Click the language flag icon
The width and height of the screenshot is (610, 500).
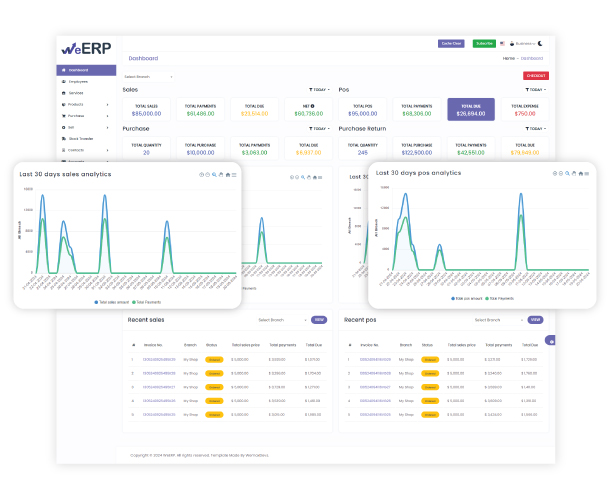(504, 43)
